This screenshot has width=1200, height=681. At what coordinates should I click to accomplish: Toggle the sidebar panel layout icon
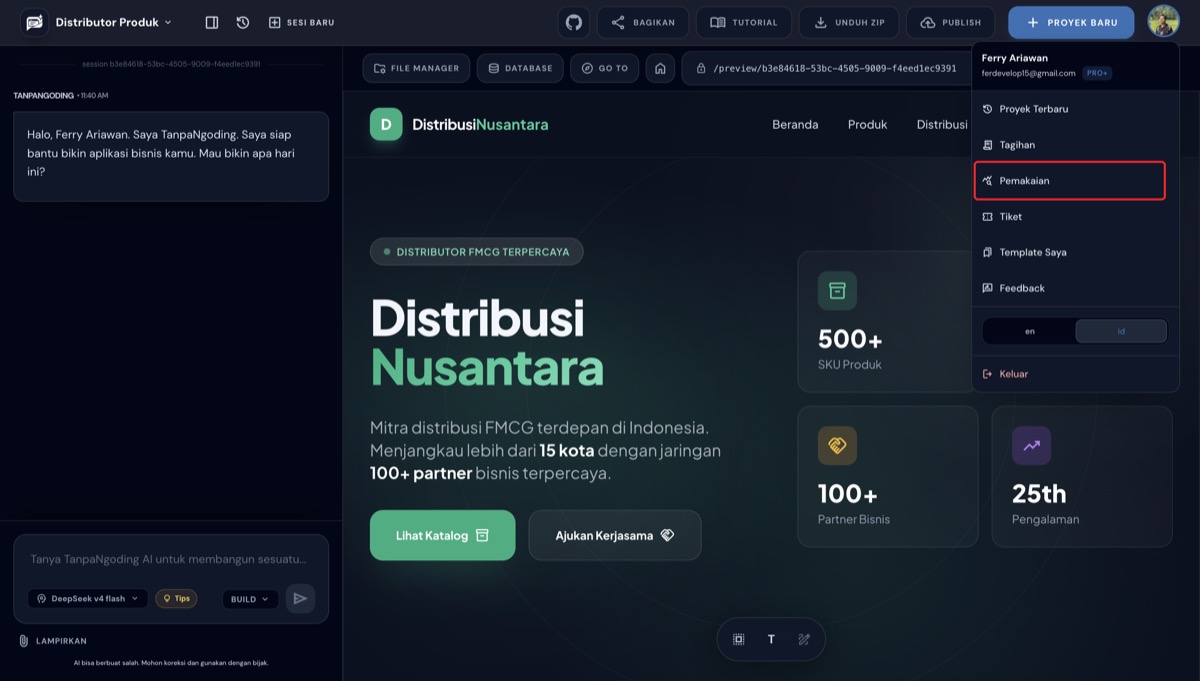point(212,22)
